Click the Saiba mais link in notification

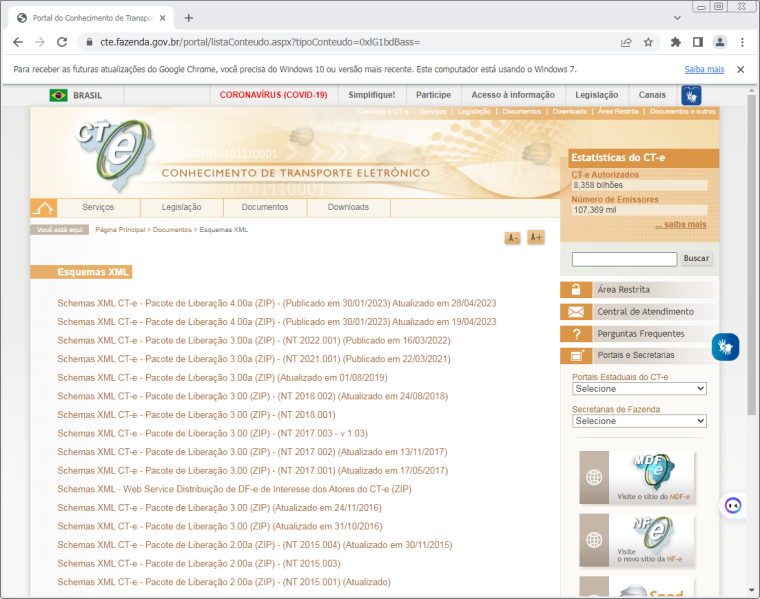pyautogui.click(x=704, y=69)
